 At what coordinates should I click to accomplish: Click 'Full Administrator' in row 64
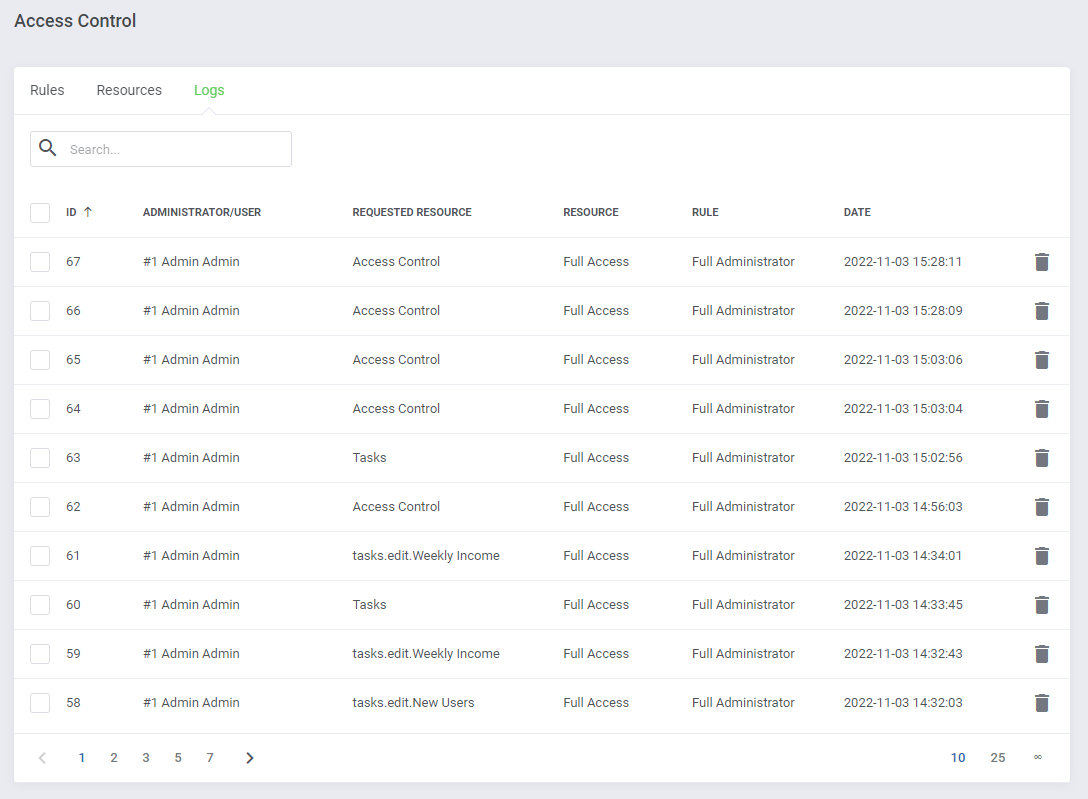[743, 409]
